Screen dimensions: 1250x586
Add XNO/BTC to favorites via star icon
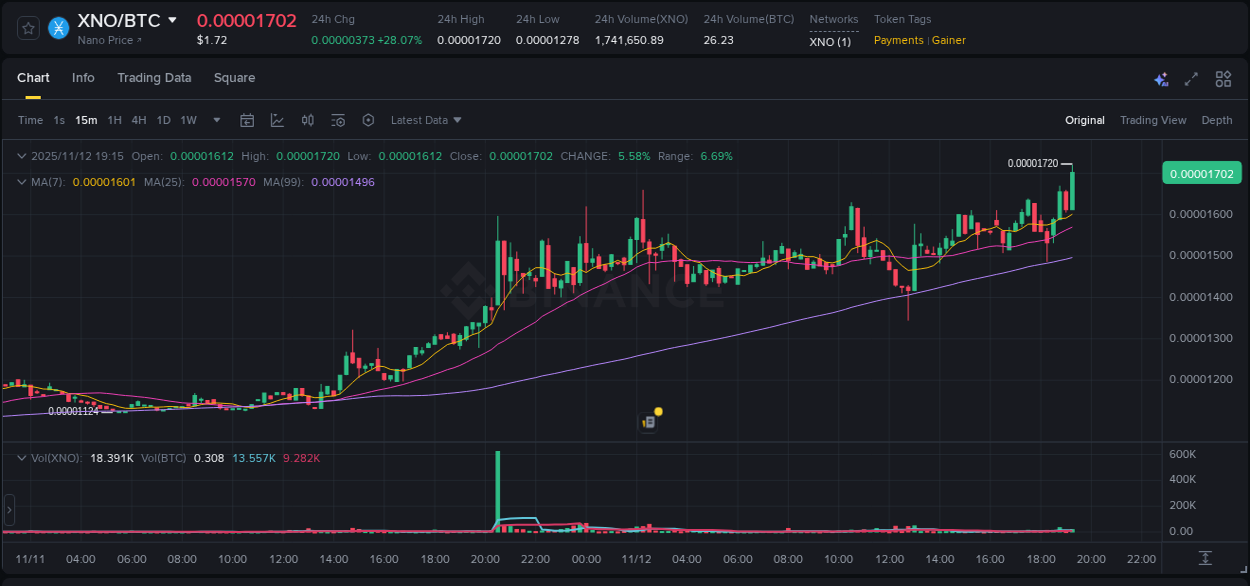(x=27, y=28)
